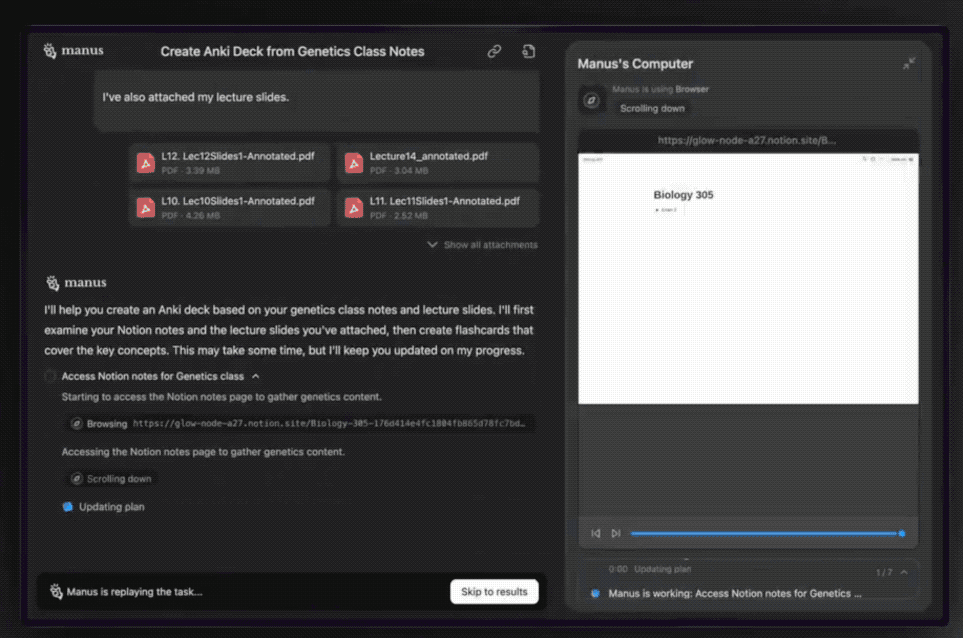Open L12. Lec12Slides1-Annotated.pdf attachment

point(230,163)
